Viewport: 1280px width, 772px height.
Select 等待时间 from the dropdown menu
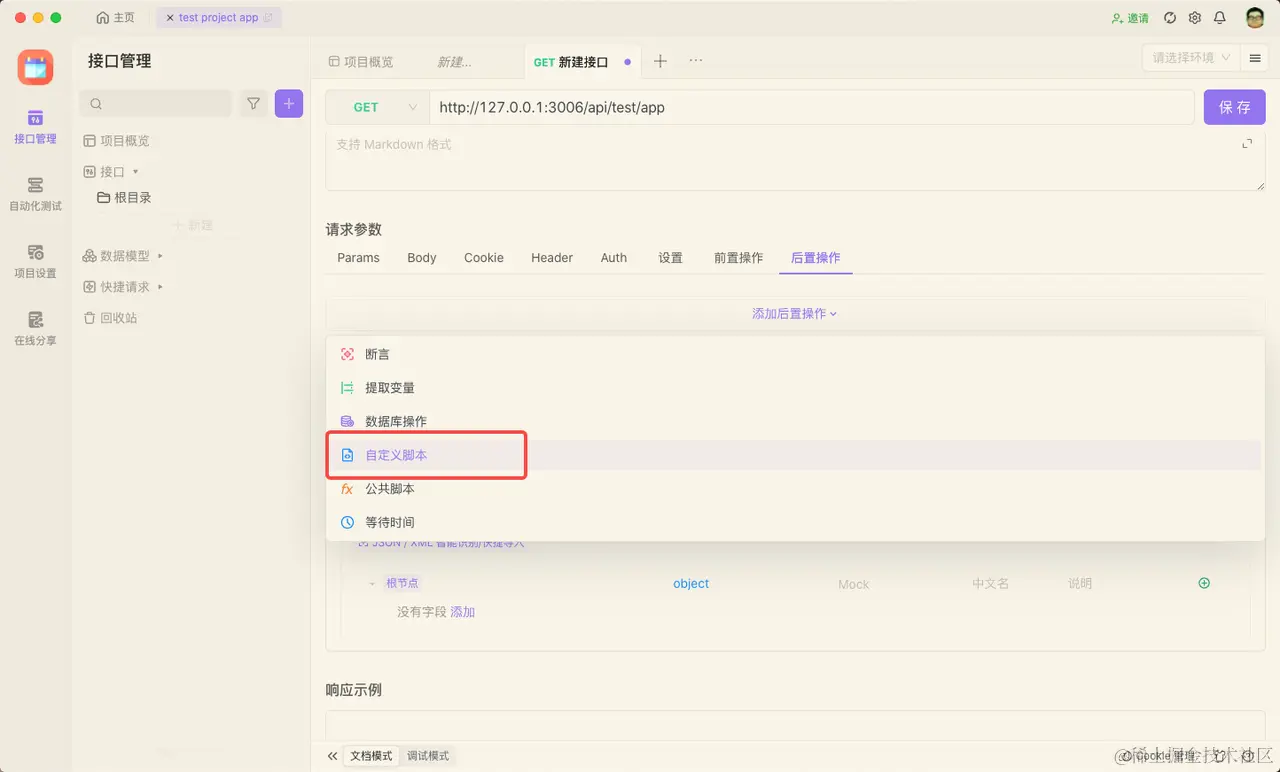point(795,522)
